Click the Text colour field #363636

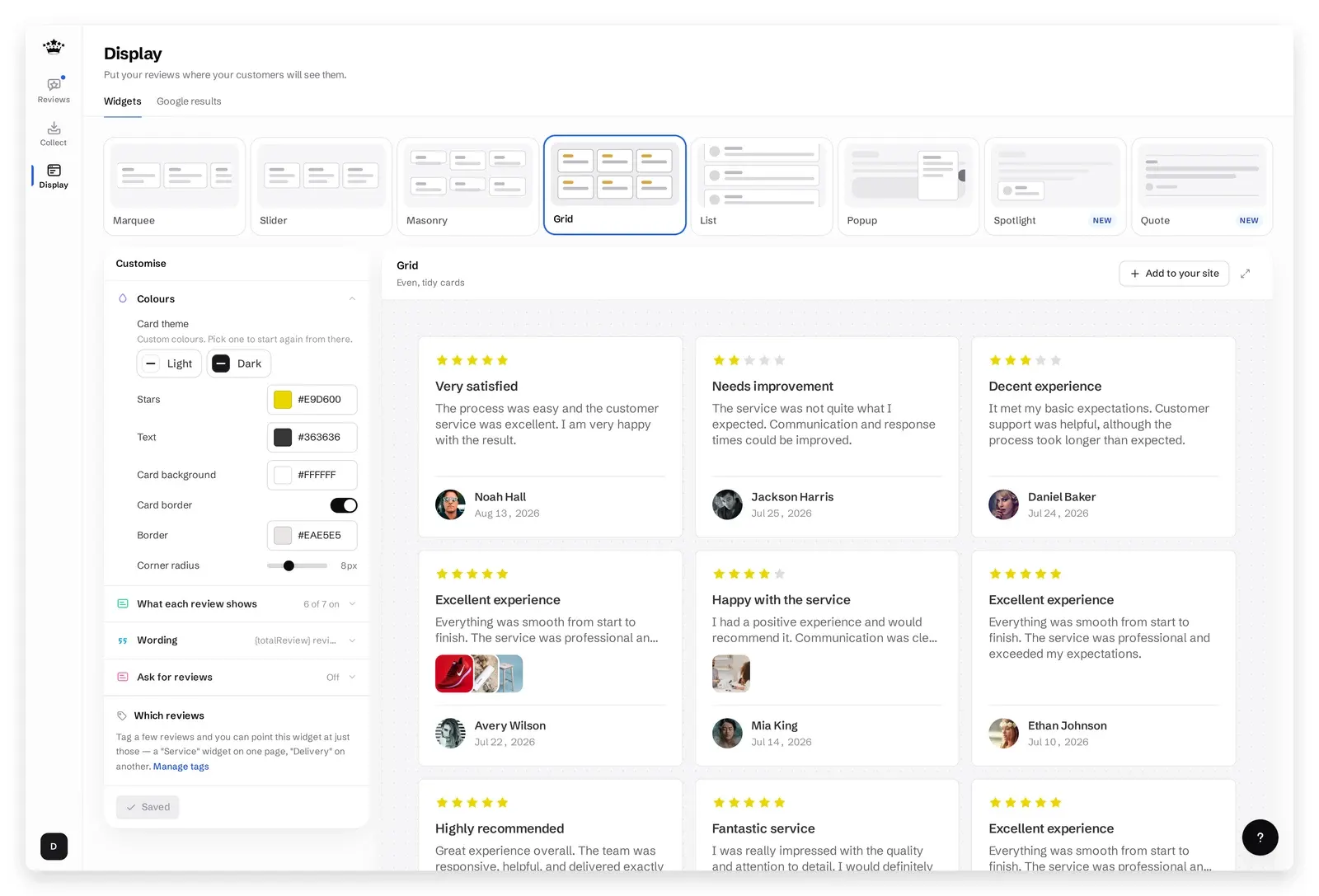312,437
